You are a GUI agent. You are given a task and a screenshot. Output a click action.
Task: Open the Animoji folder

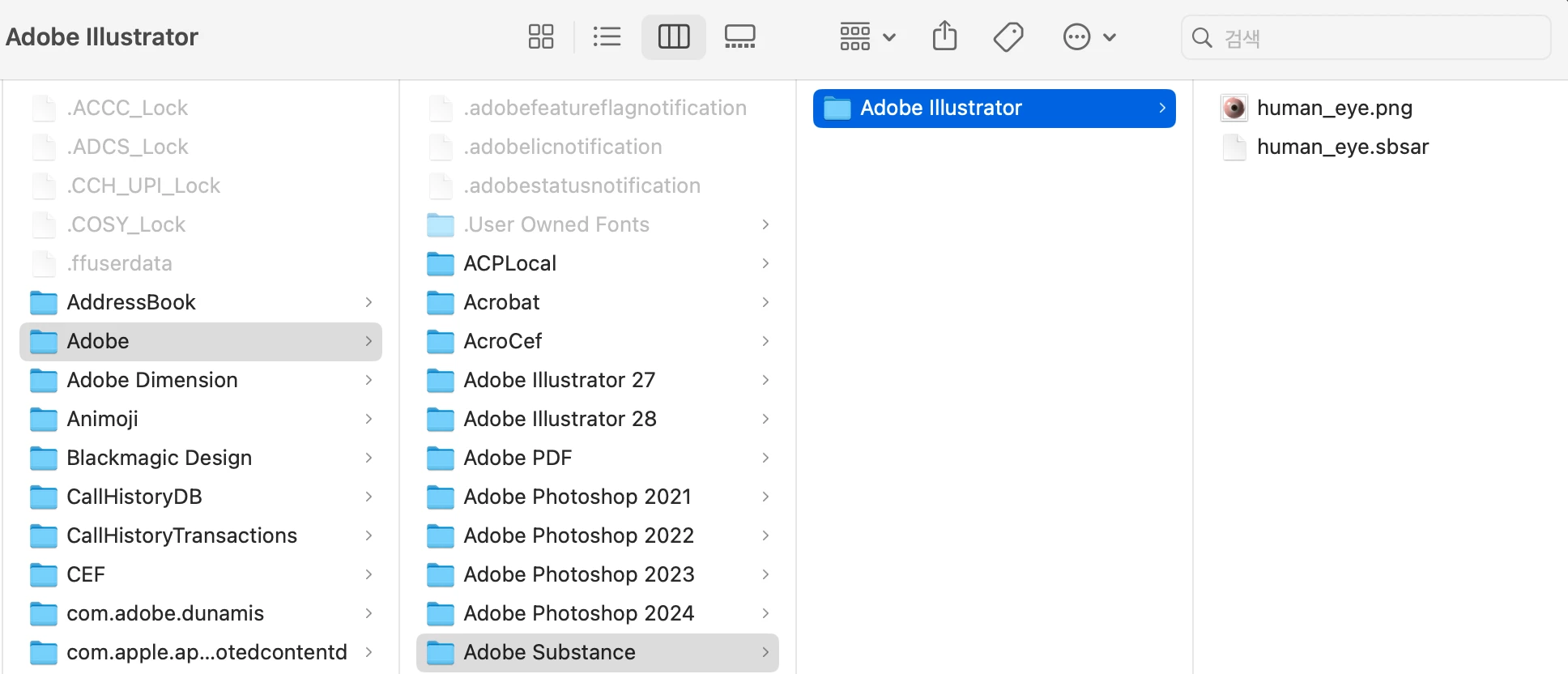(x=201, y=419)
